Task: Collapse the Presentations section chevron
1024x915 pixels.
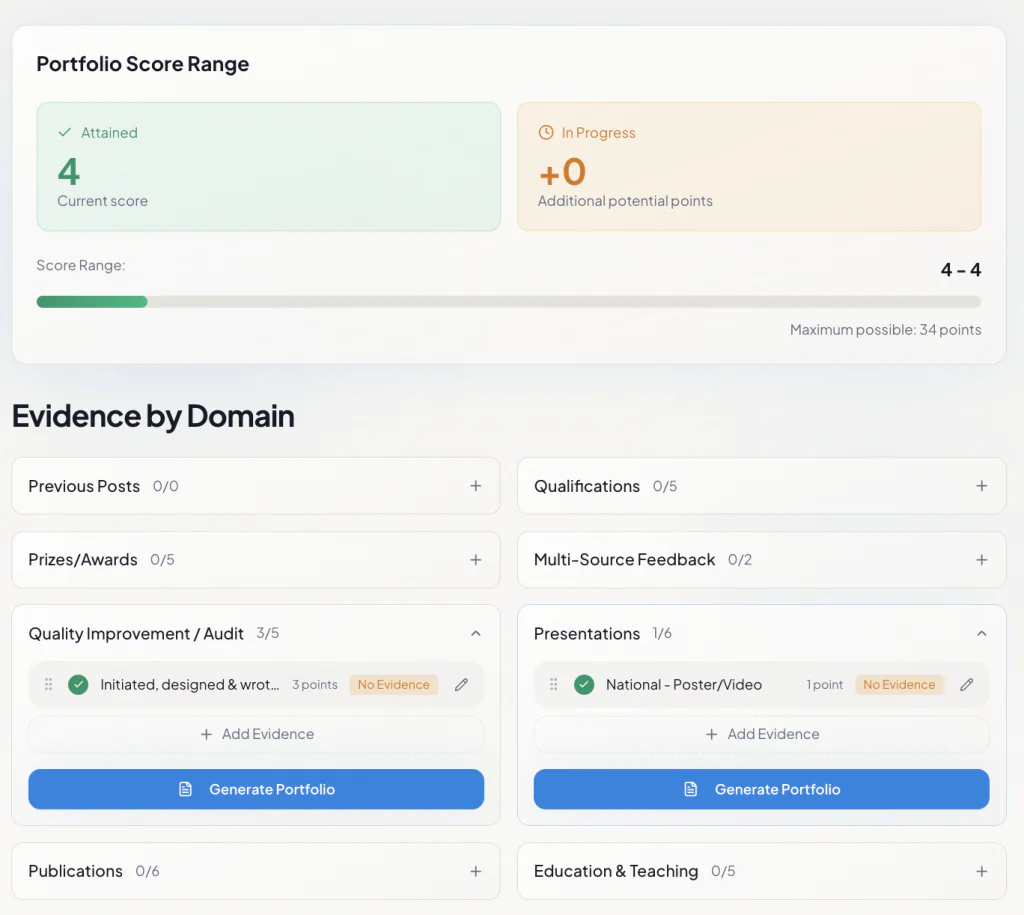Action: [981, 634]
